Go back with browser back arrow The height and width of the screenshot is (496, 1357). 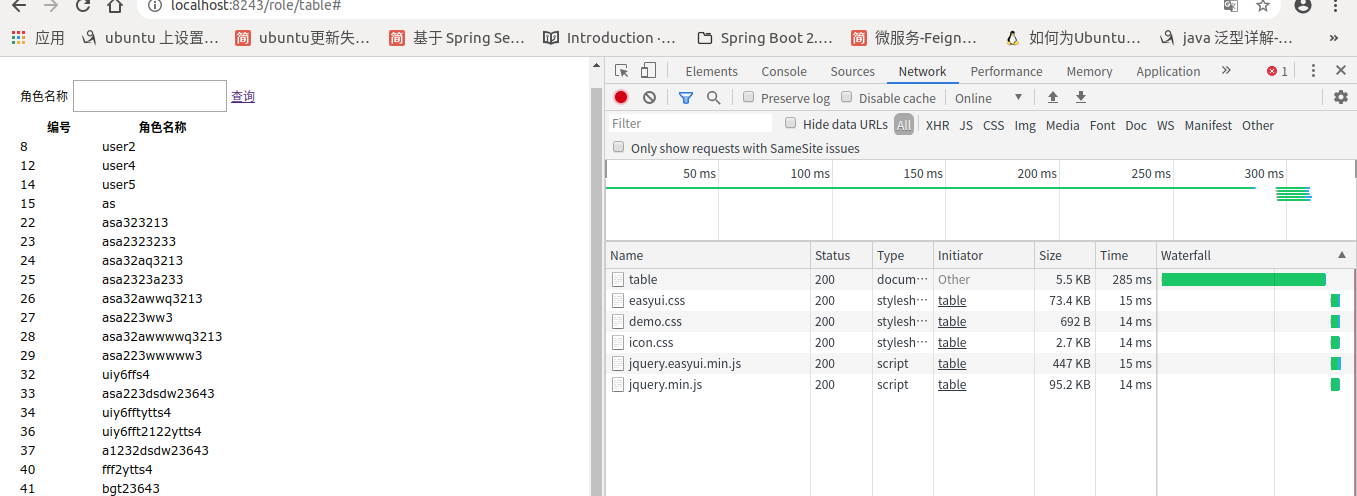point(18,5)
